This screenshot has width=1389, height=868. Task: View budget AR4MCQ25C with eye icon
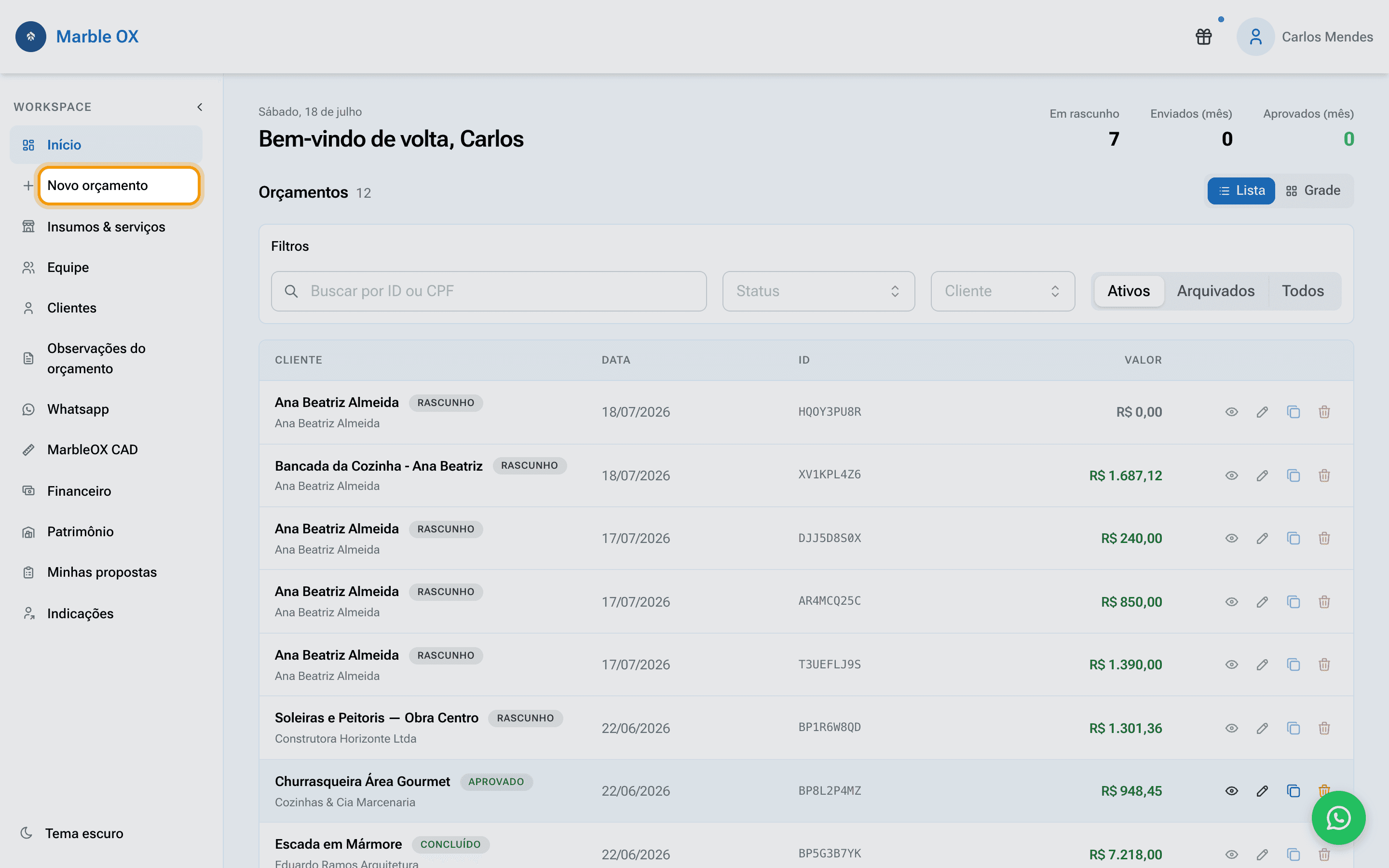coord(1231,602)
